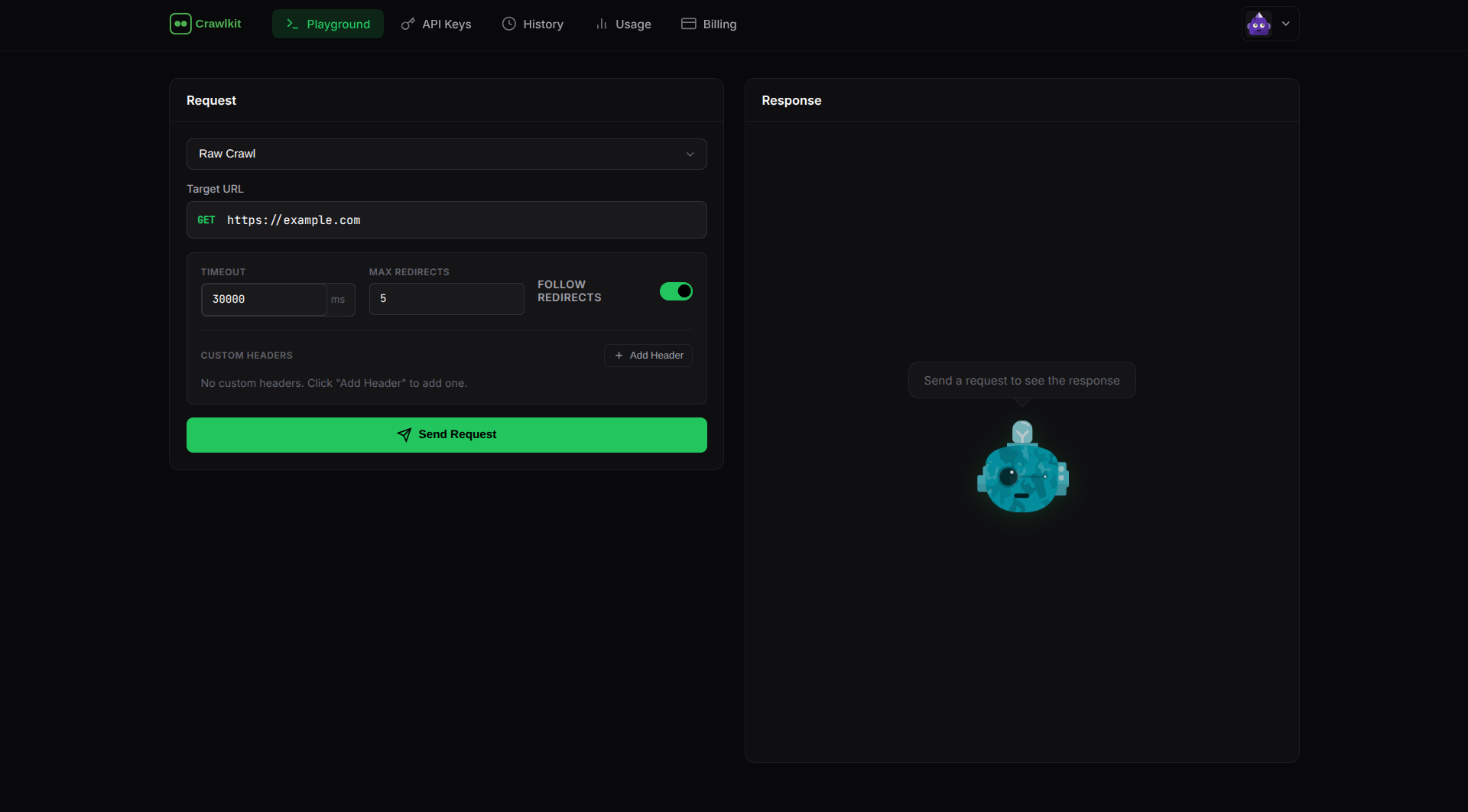Image resolution: width=1468 pixels, height=812 pixels.
Task: Select the terminal icon on the Playground tab
Action: pyautogui.click(x=291, y=24)
